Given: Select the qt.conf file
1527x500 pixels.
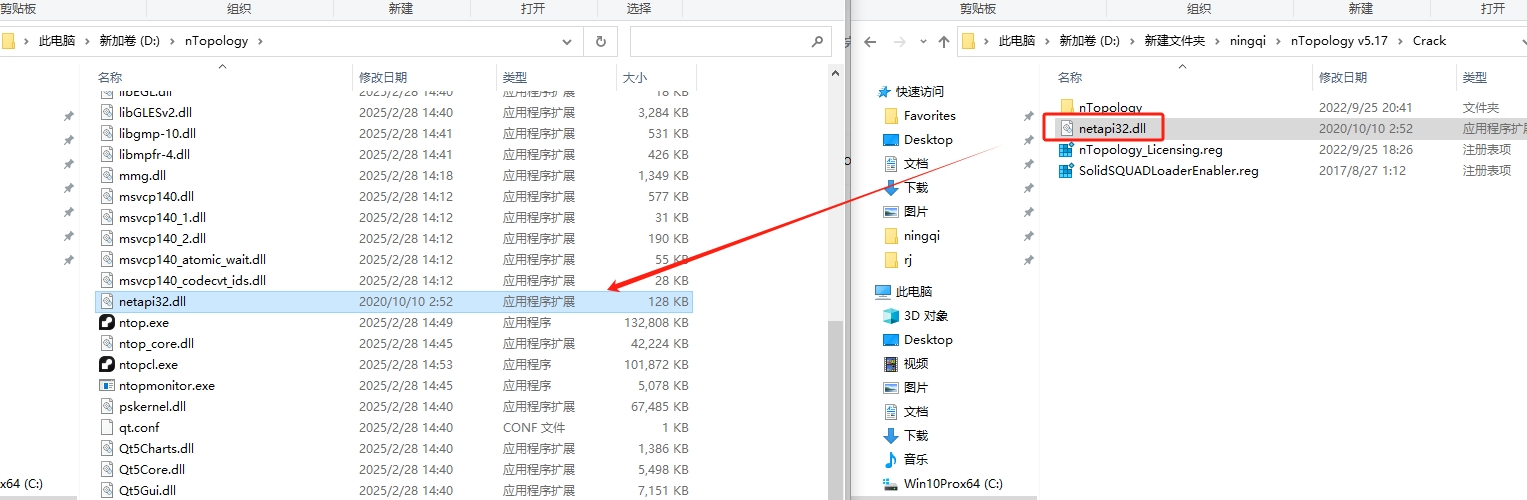Looking at the screenshot, I should (138, 428).
